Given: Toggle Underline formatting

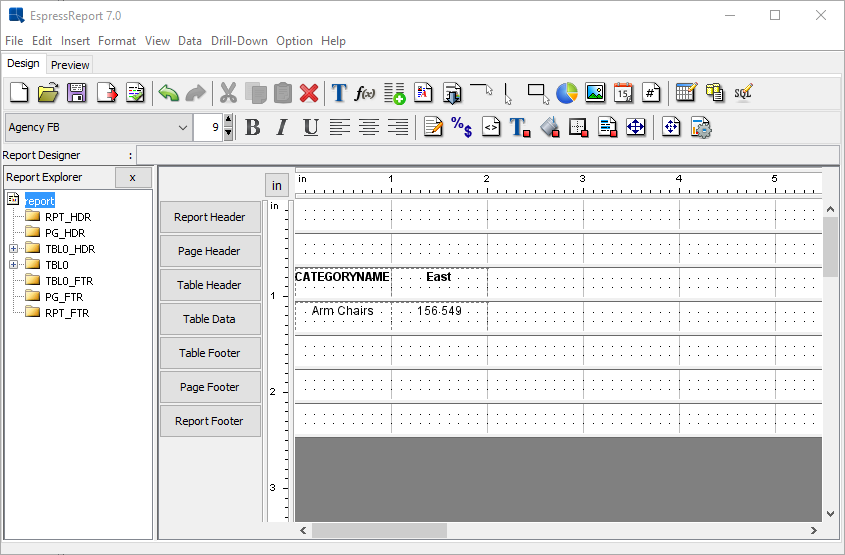Looking at the screenshot, I should (310, 127).
